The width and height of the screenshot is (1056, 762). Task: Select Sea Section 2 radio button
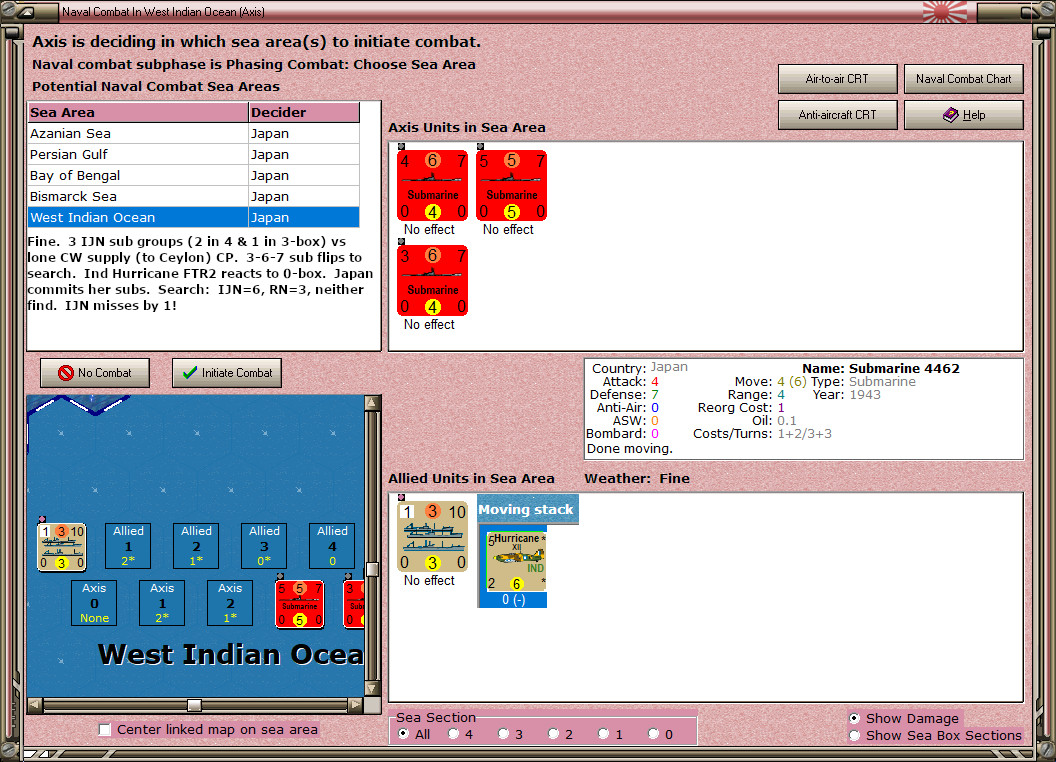click(x=553, y=734)
